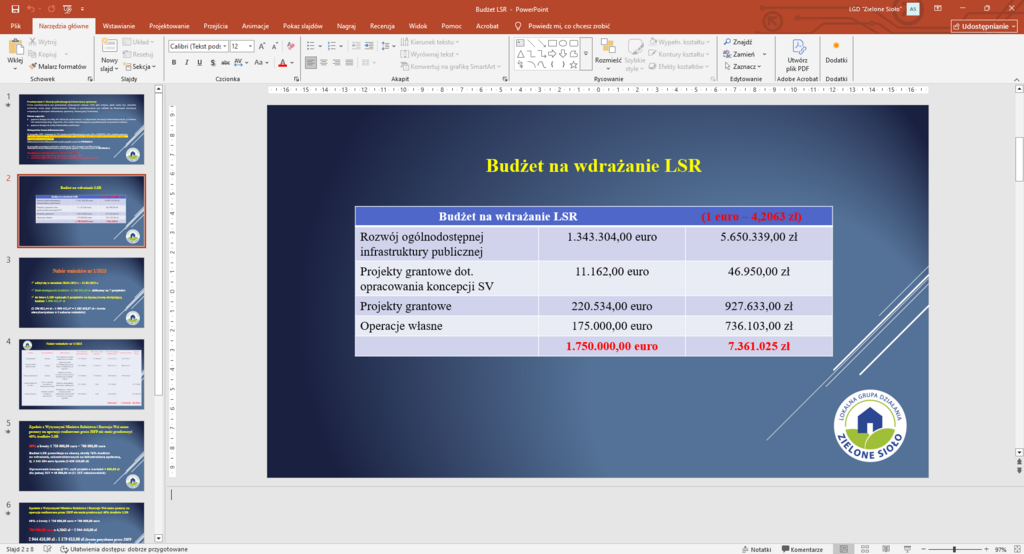
Task: Click the Wklej (Paste) icon
Action: (14, 47)
